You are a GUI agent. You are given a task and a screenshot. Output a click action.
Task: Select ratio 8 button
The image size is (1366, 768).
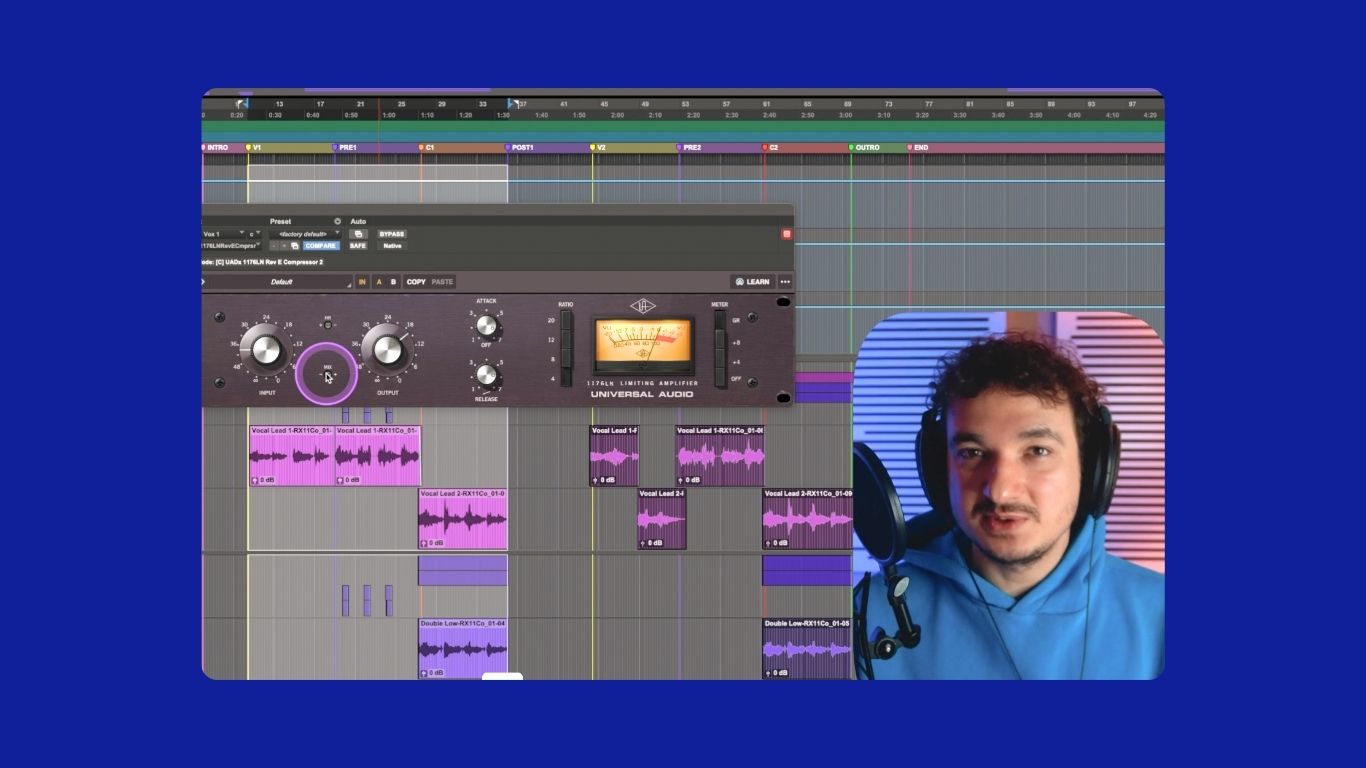click(x=566, y=358)
